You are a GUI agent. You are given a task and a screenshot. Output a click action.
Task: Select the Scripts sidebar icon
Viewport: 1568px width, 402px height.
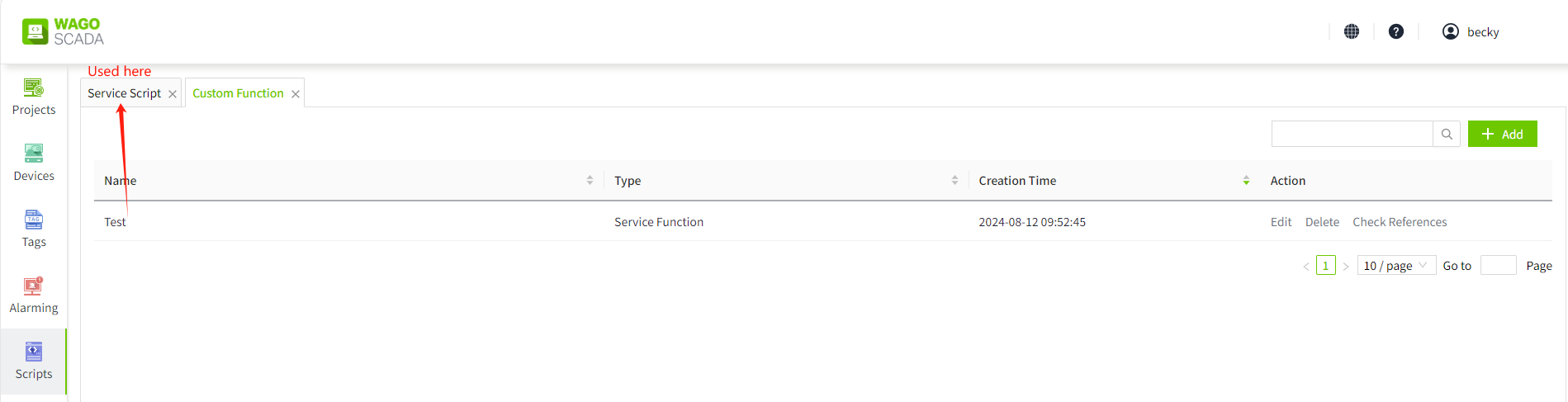34,361
